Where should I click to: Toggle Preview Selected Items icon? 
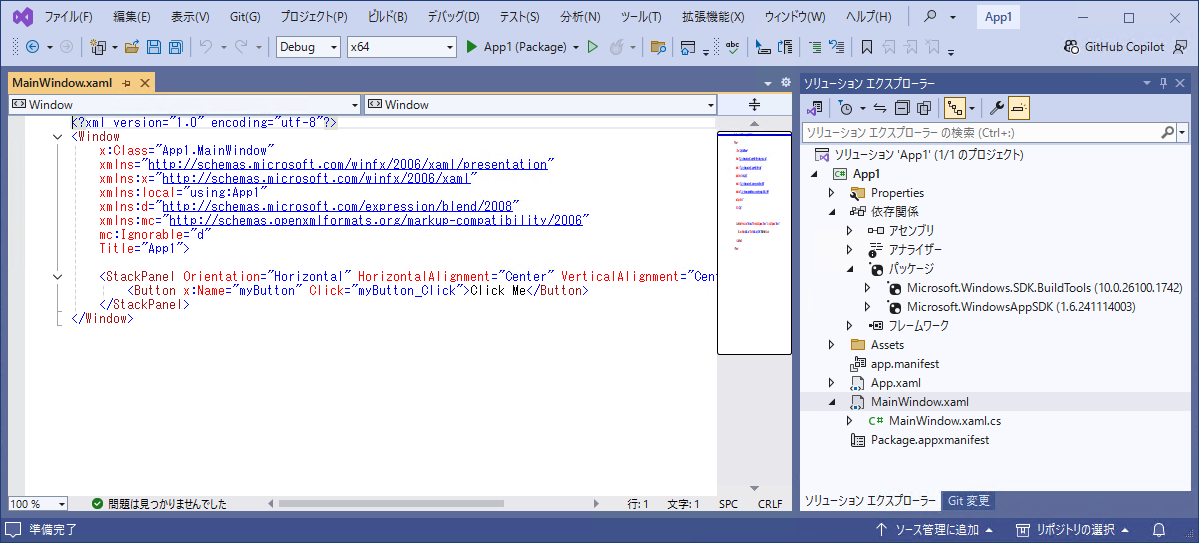[1019, 109]
